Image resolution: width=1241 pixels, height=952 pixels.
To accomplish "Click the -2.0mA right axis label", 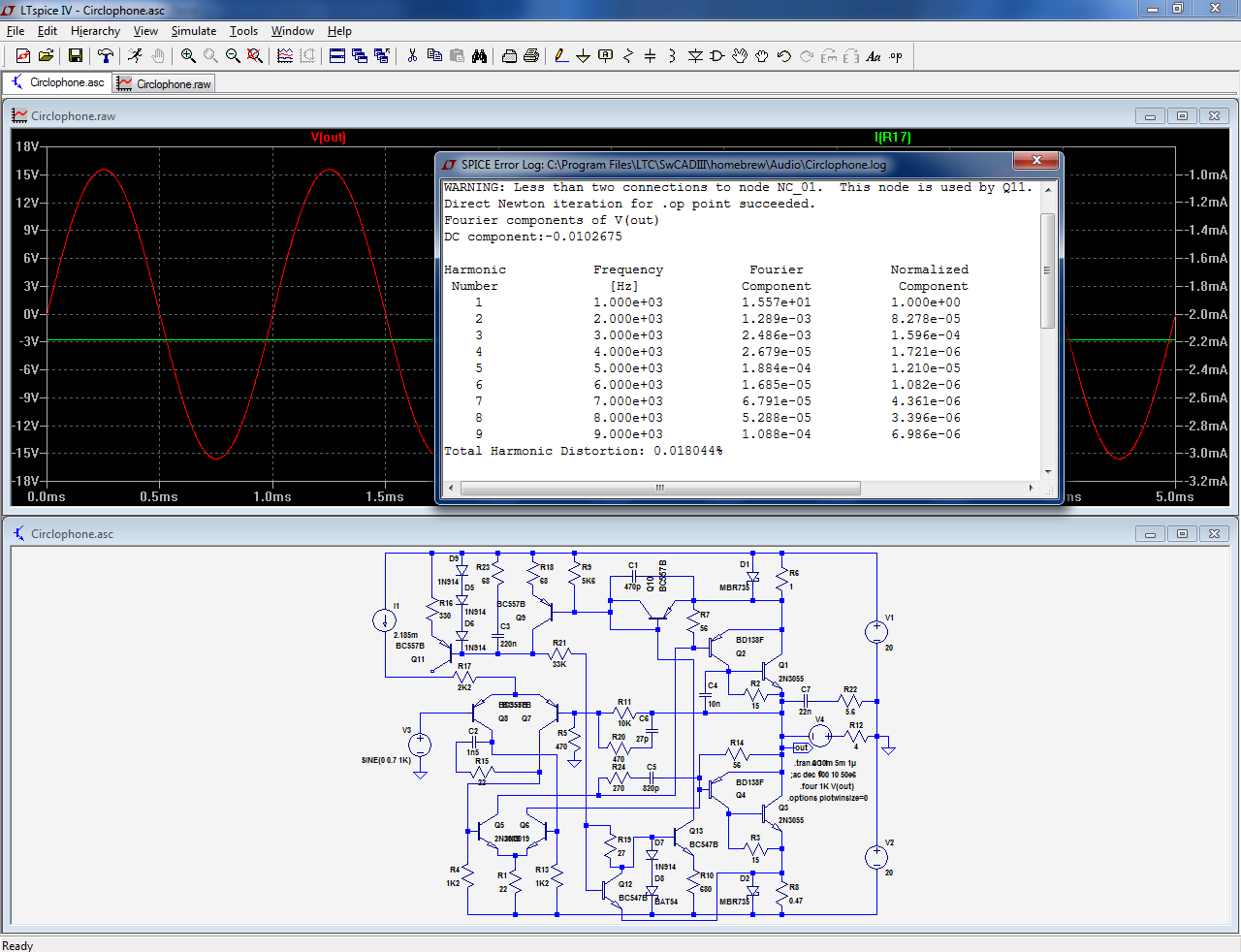I will (1206, 314).
